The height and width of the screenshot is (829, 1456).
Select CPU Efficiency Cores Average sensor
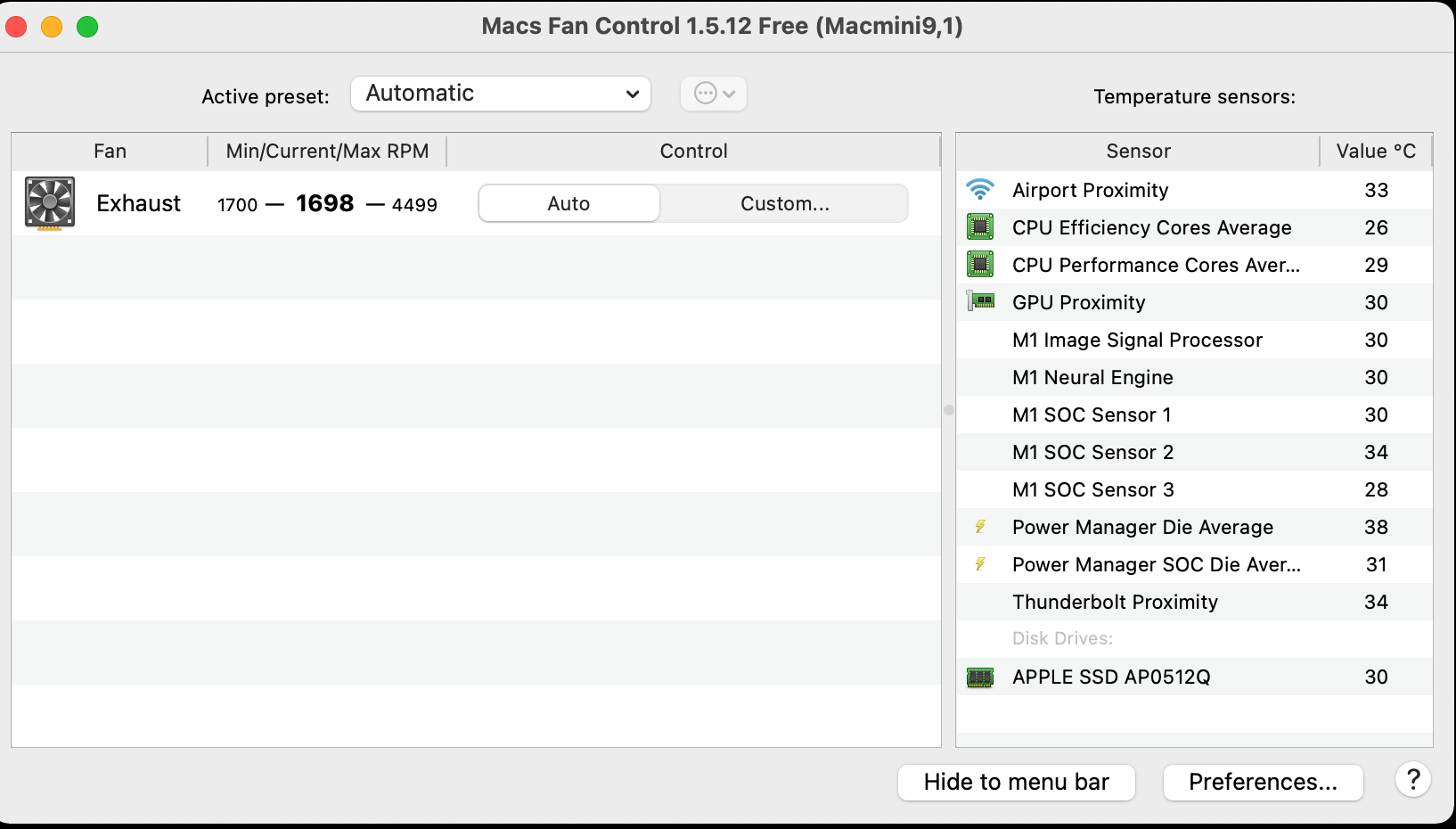1194,227
